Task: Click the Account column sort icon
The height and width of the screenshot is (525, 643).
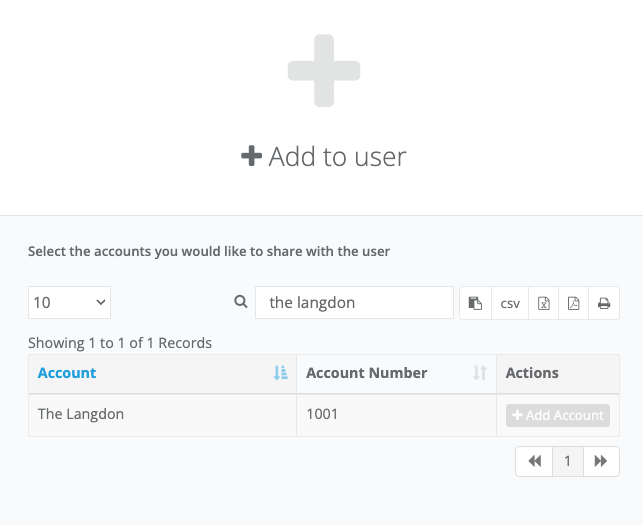Action: point(280,373)
